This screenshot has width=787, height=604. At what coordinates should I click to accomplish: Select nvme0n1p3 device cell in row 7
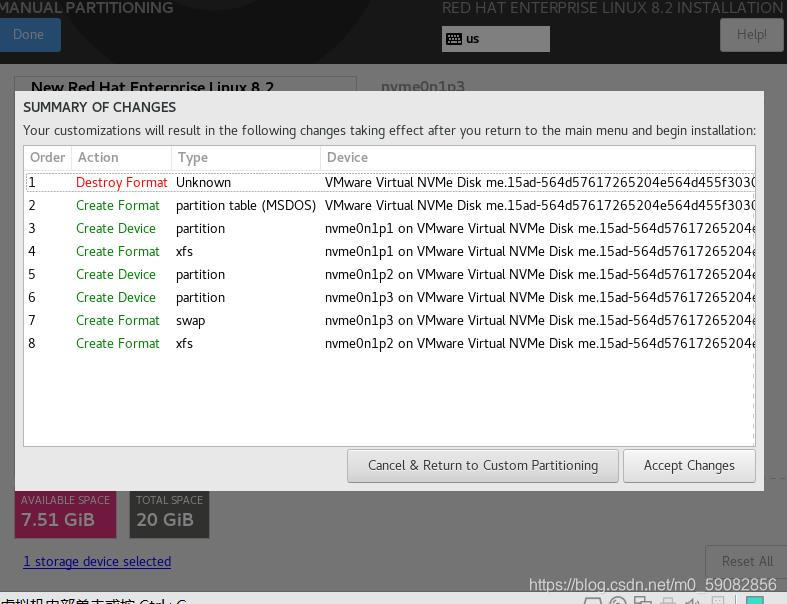coord(540,321)
